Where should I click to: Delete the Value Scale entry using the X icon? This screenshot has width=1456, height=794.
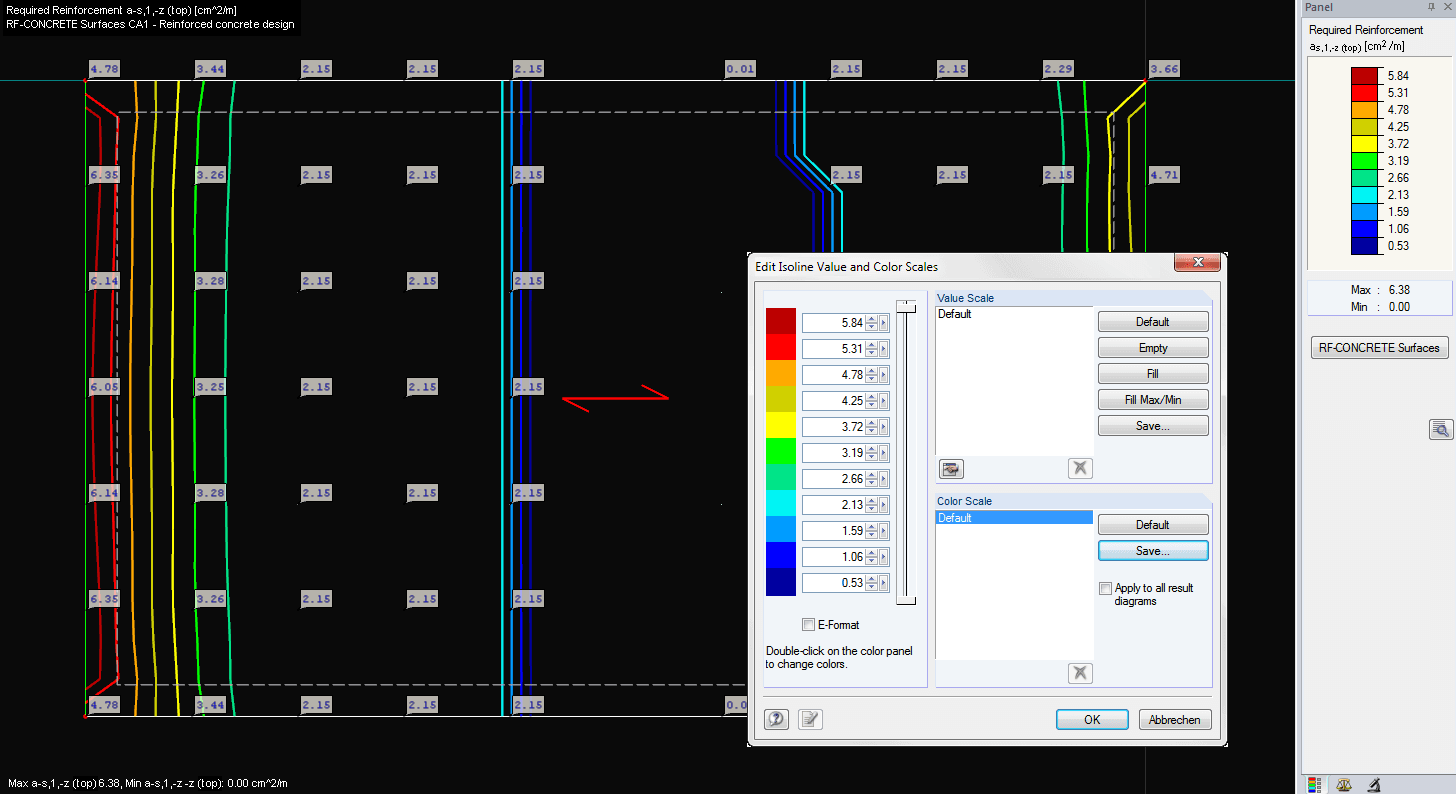pos(1080,467)
